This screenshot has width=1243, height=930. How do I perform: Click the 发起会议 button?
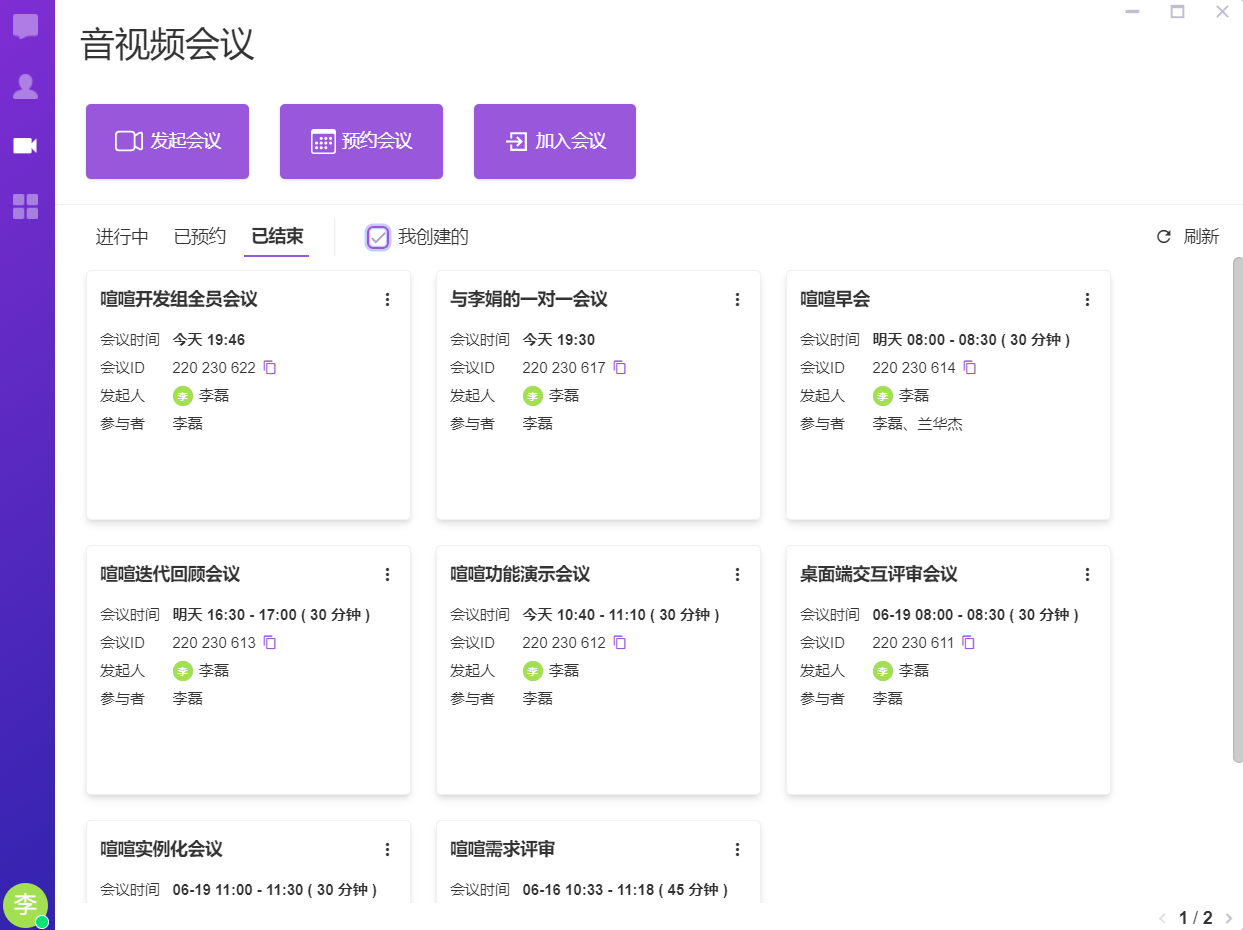(x=167, y=142)
